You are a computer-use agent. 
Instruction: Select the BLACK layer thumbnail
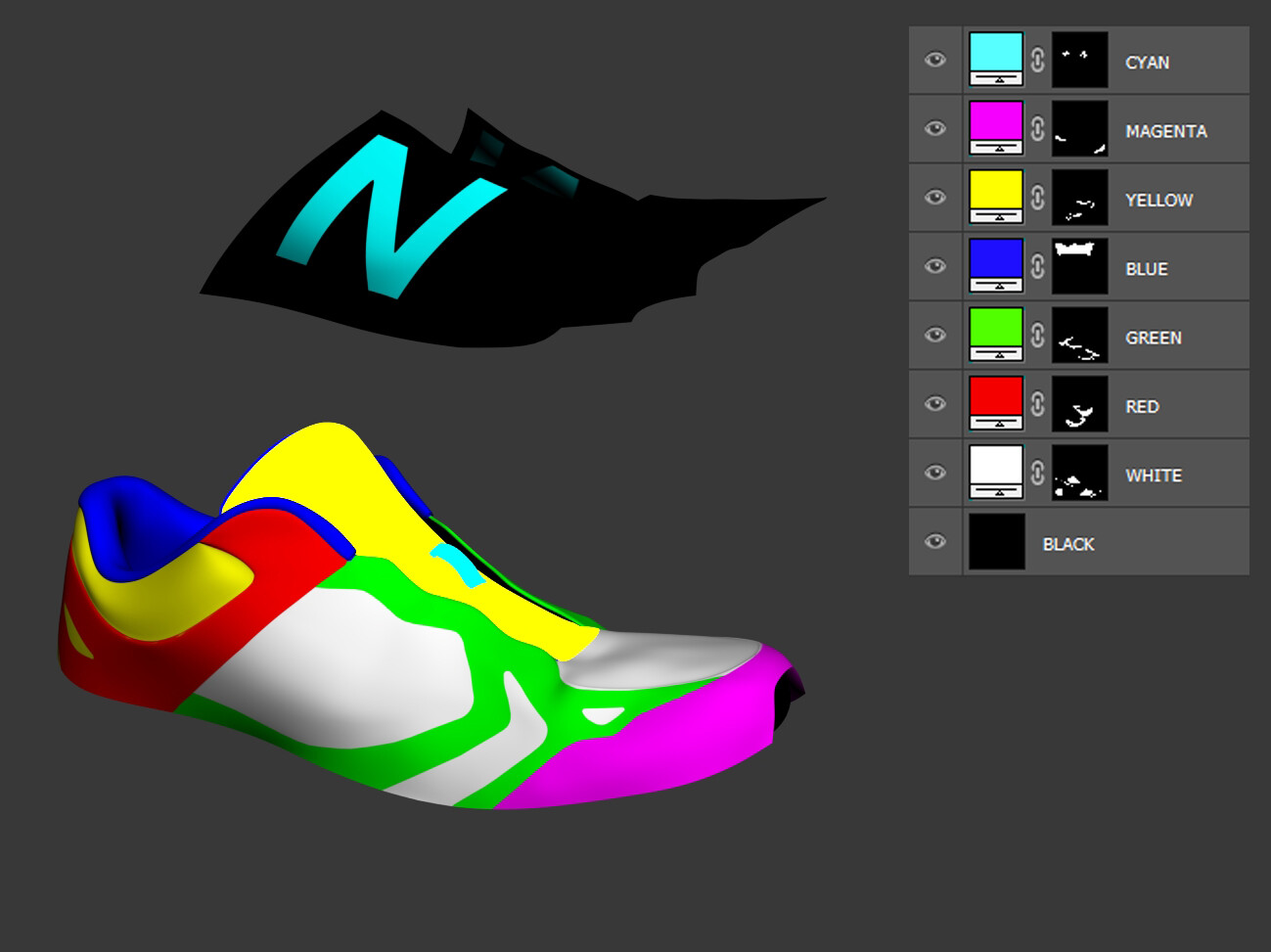click(x=996, y=541)
